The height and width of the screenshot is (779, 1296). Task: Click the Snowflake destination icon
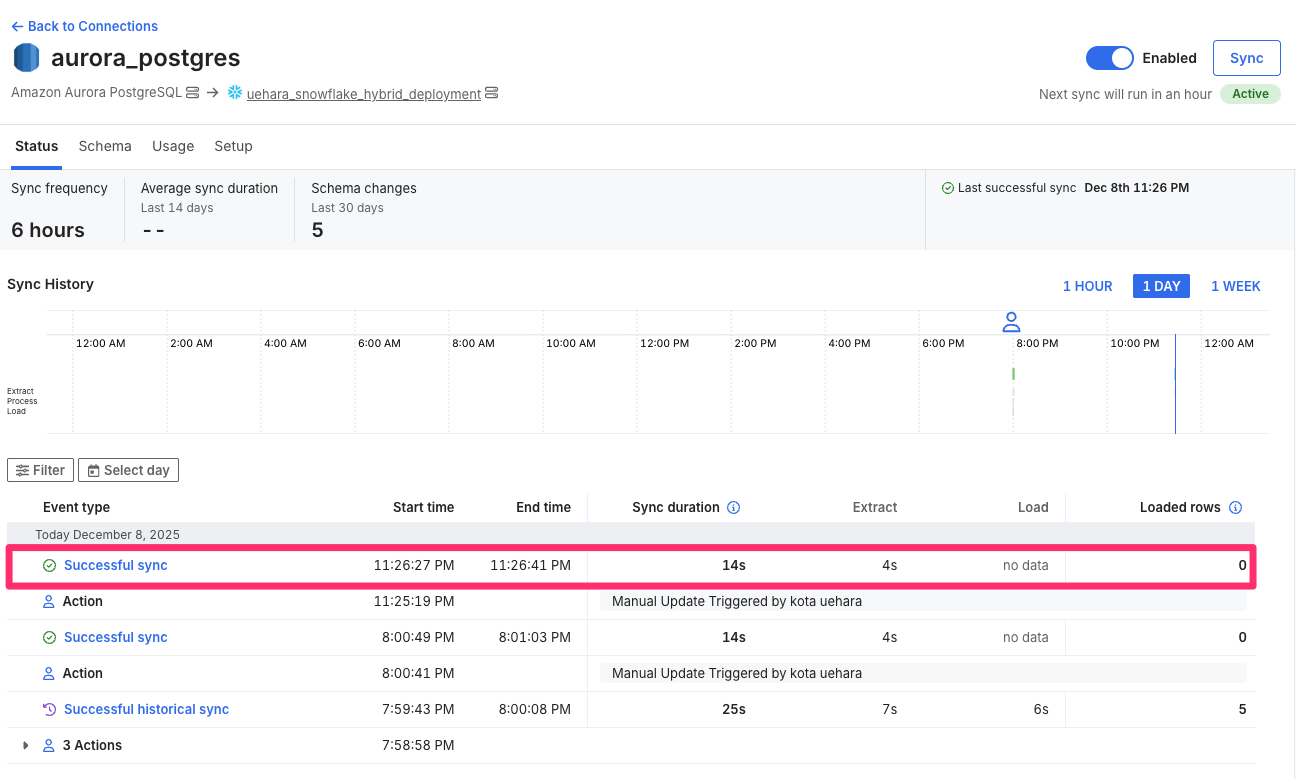pyautogui.click(x=235, y=93)
